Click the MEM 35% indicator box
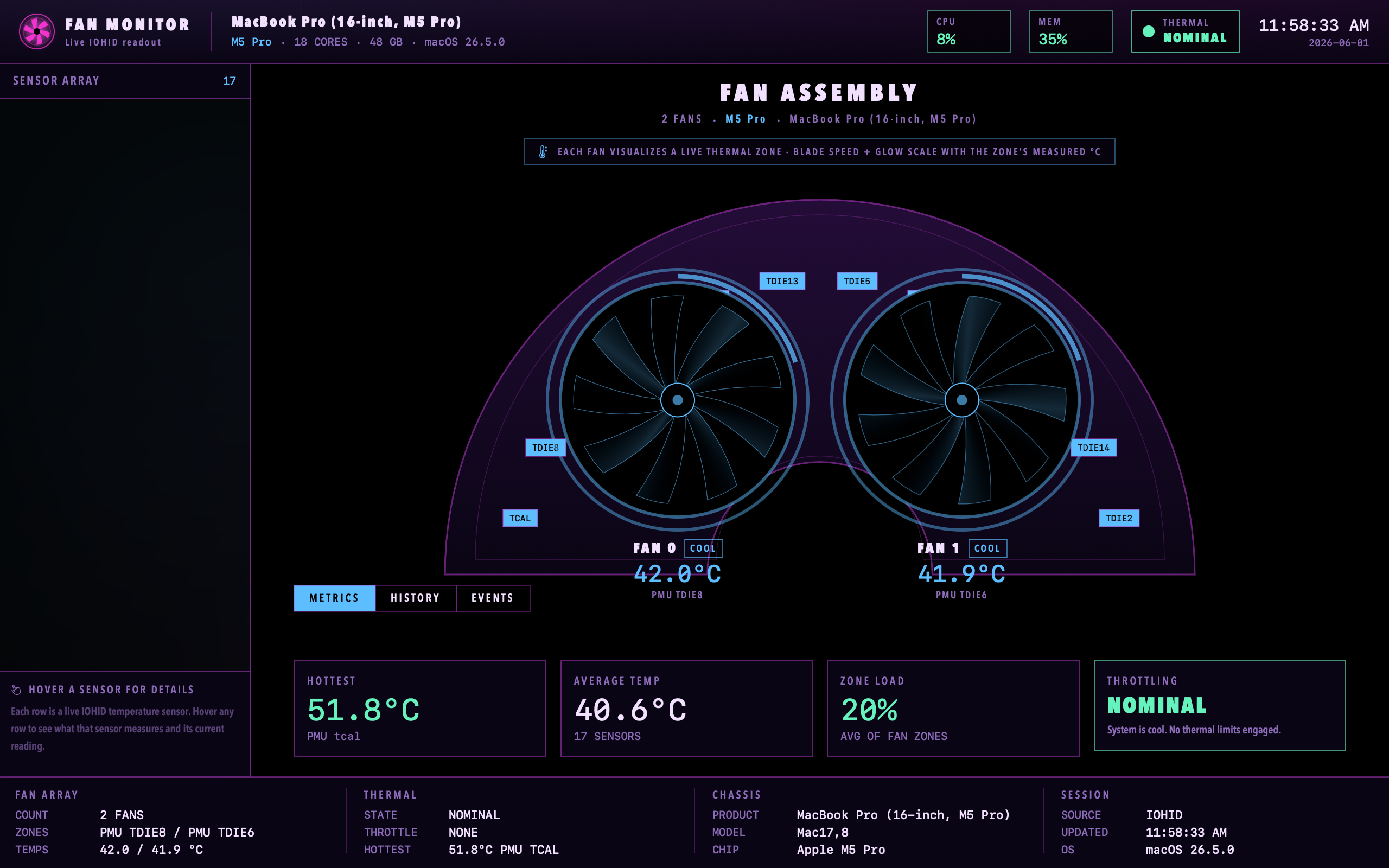 coord(1071,31)
